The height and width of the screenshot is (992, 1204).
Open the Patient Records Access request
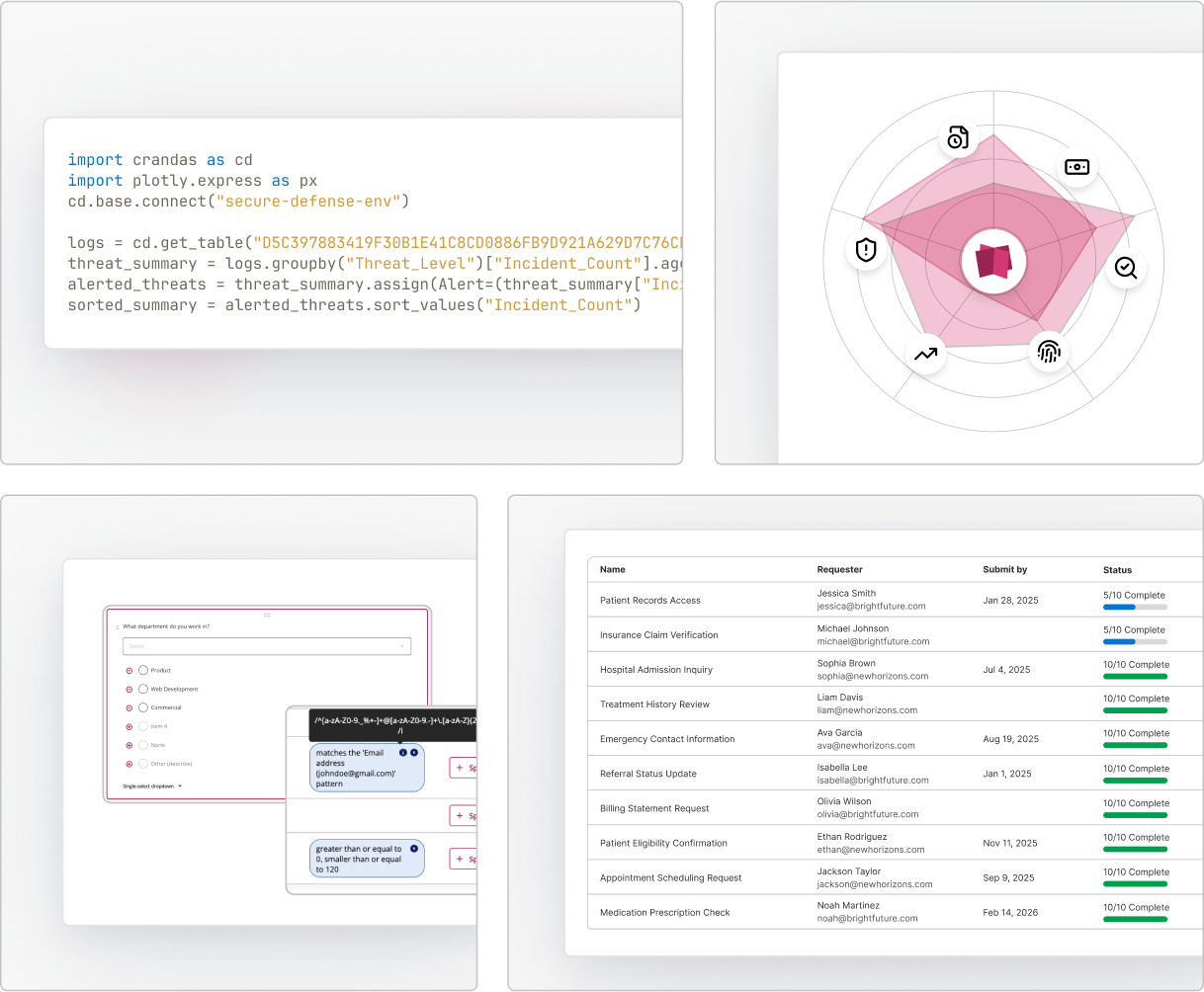pos(649,601)
